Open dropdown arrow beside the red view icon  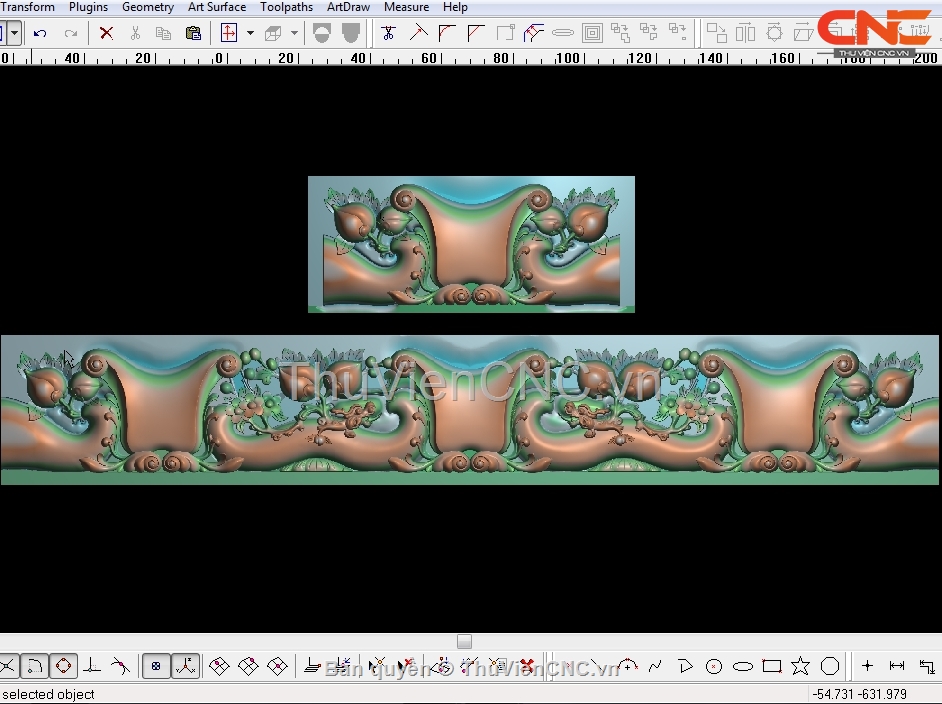tap(250, 33)
